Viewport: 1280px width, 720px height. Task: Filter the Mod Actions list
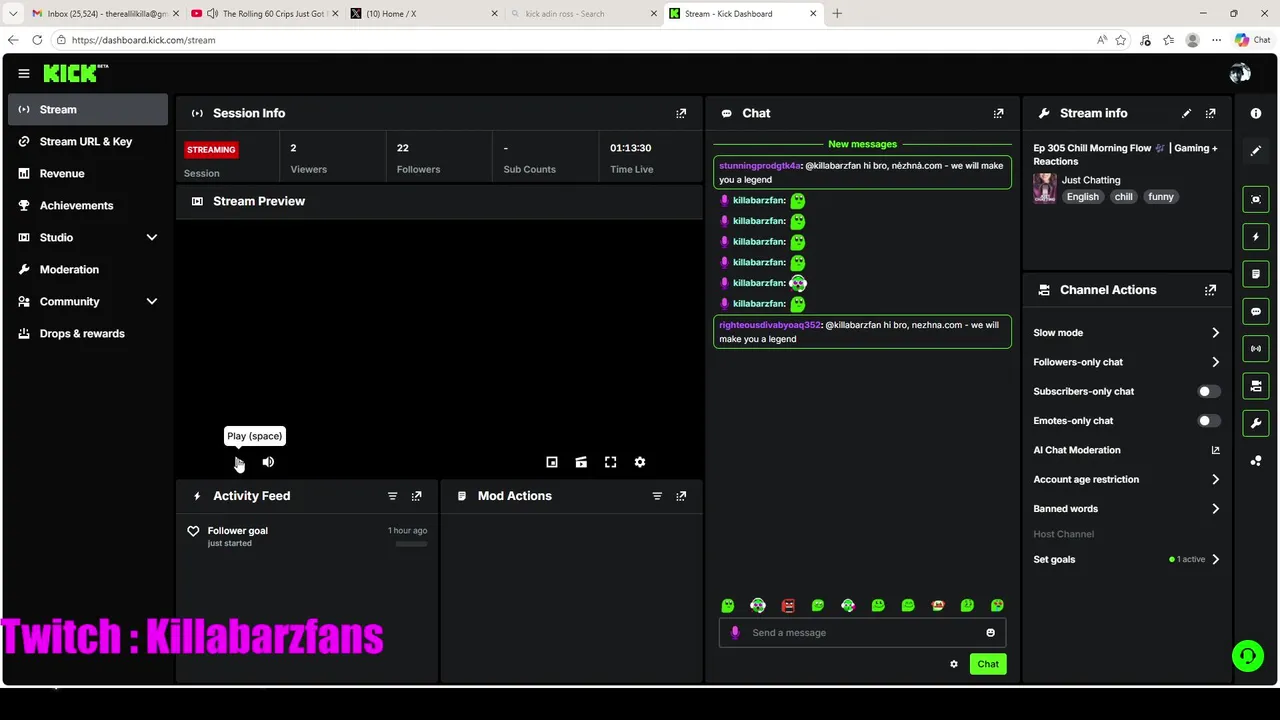click(x=657, y=496)
